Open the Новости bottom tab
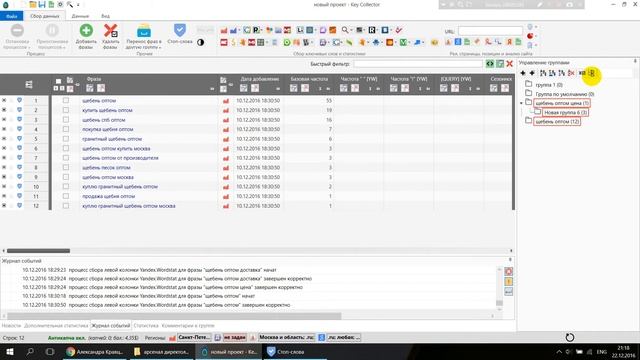 [11, 326]
